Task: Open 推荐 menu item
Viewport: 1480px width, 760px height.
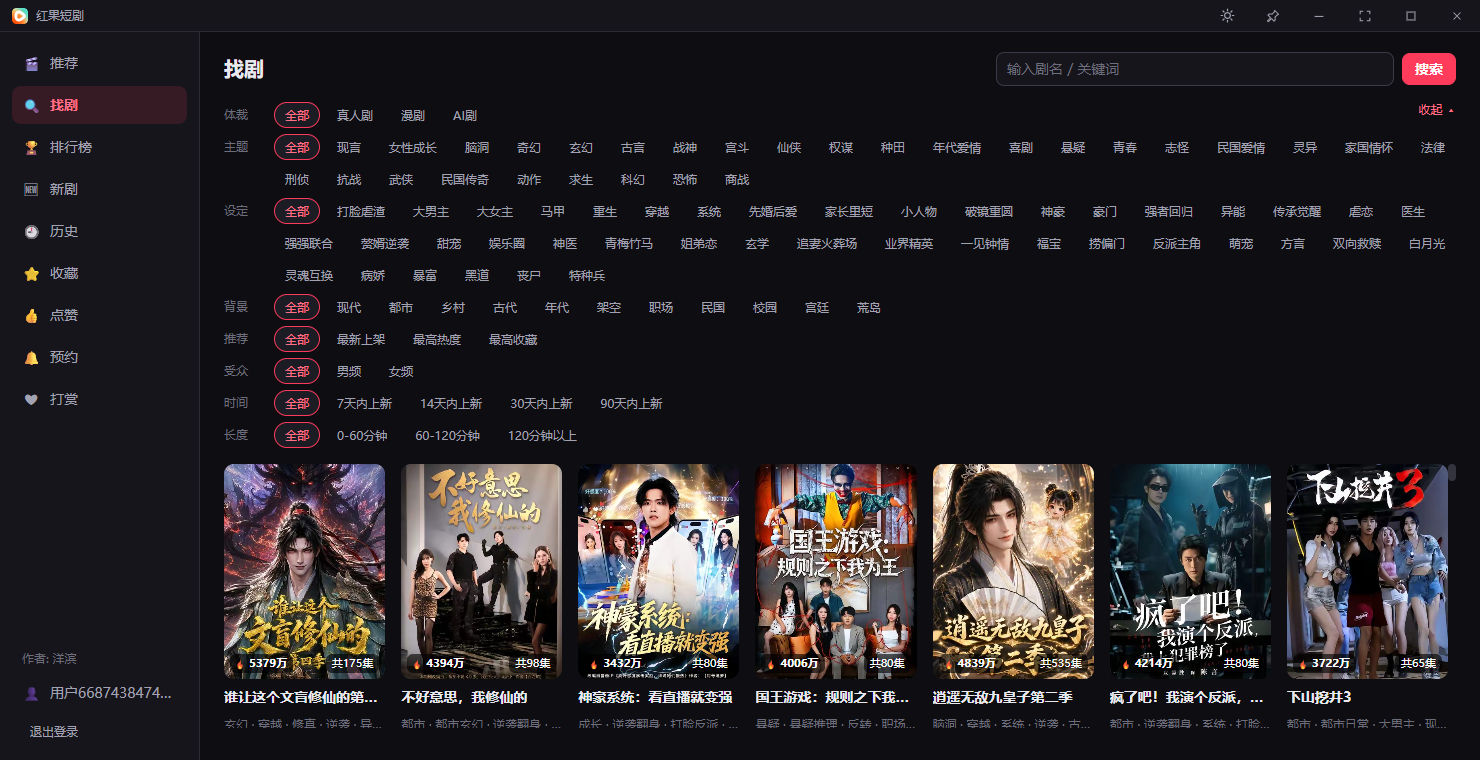Action: (99, 63)
